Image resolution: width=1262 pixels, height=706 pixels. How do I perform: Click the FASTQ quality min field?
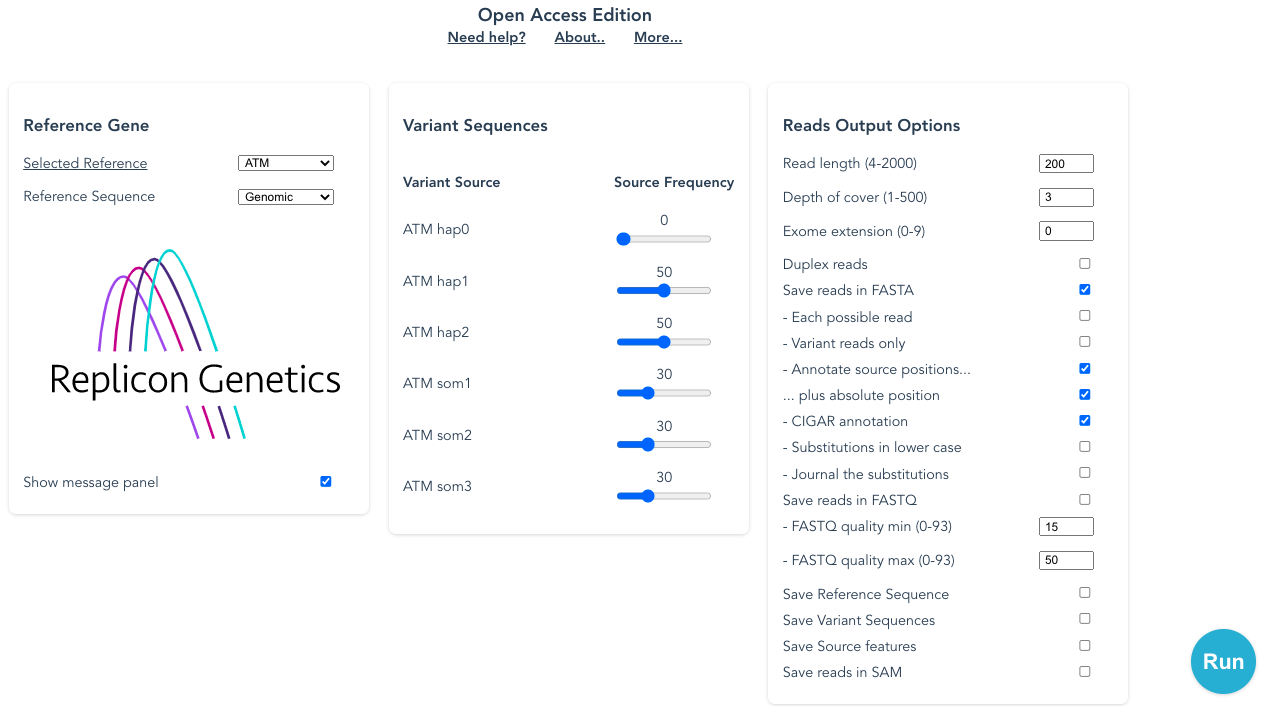1065,526
